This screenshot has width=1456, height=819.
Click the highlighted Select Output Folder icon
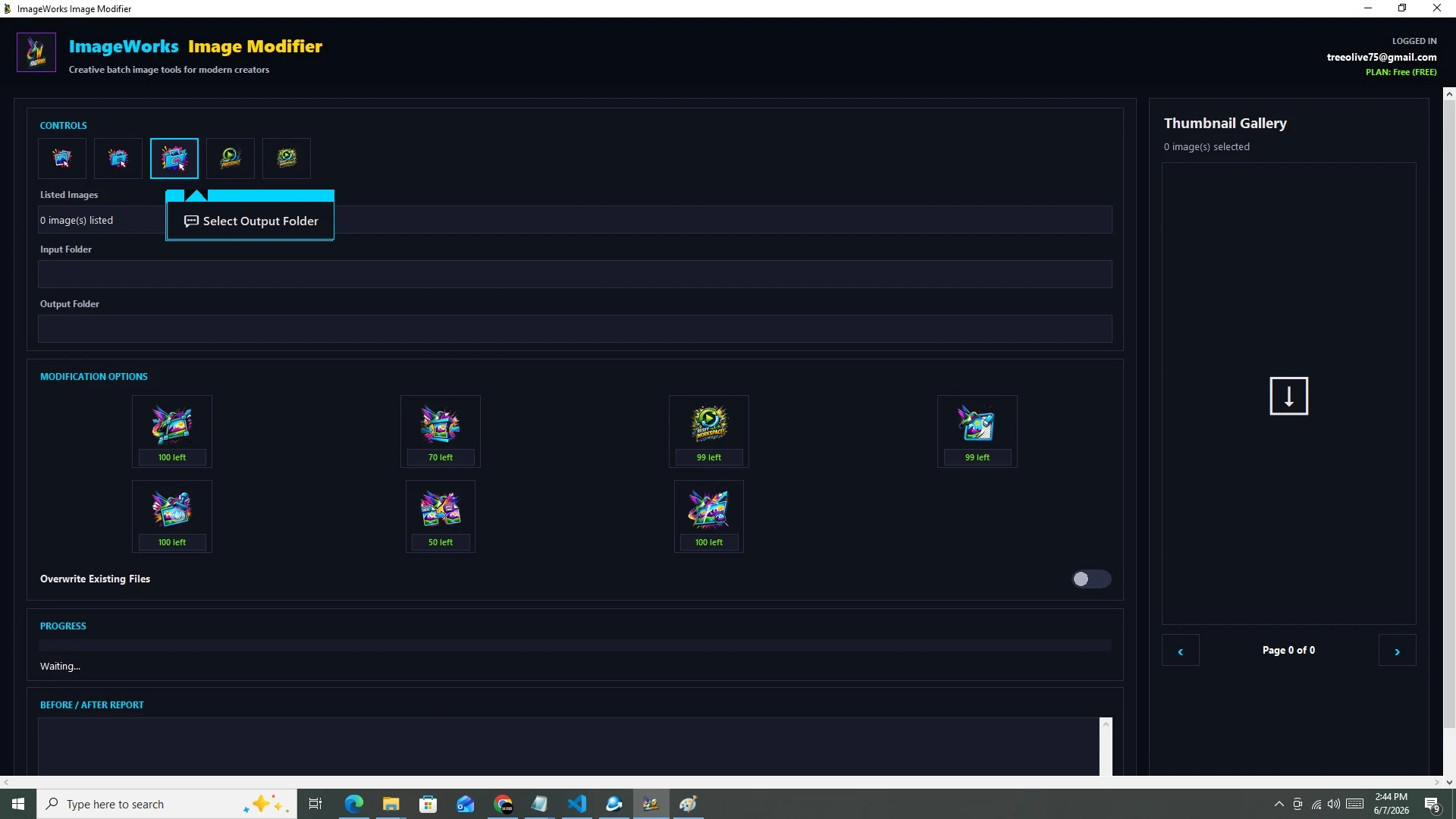174,158
